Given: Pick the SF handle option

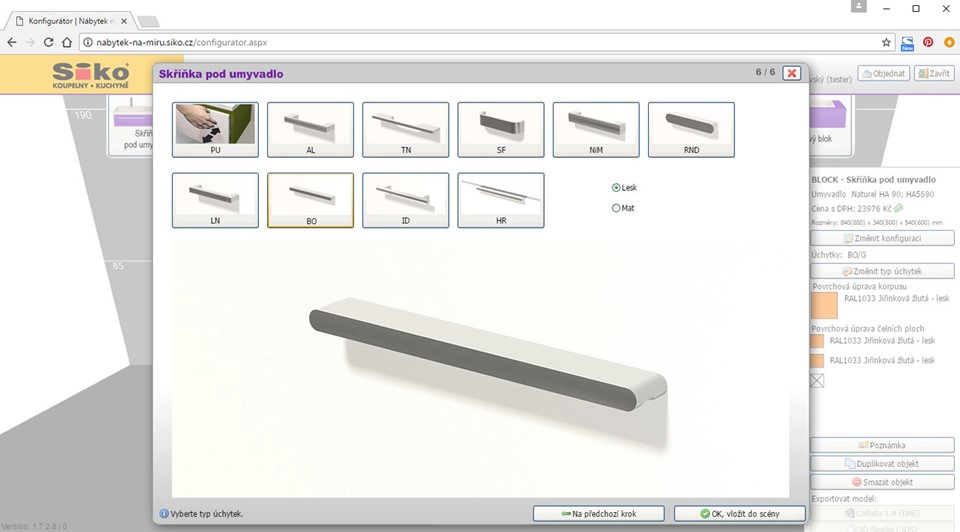Looking at the screenshot, I should (501, 130).
